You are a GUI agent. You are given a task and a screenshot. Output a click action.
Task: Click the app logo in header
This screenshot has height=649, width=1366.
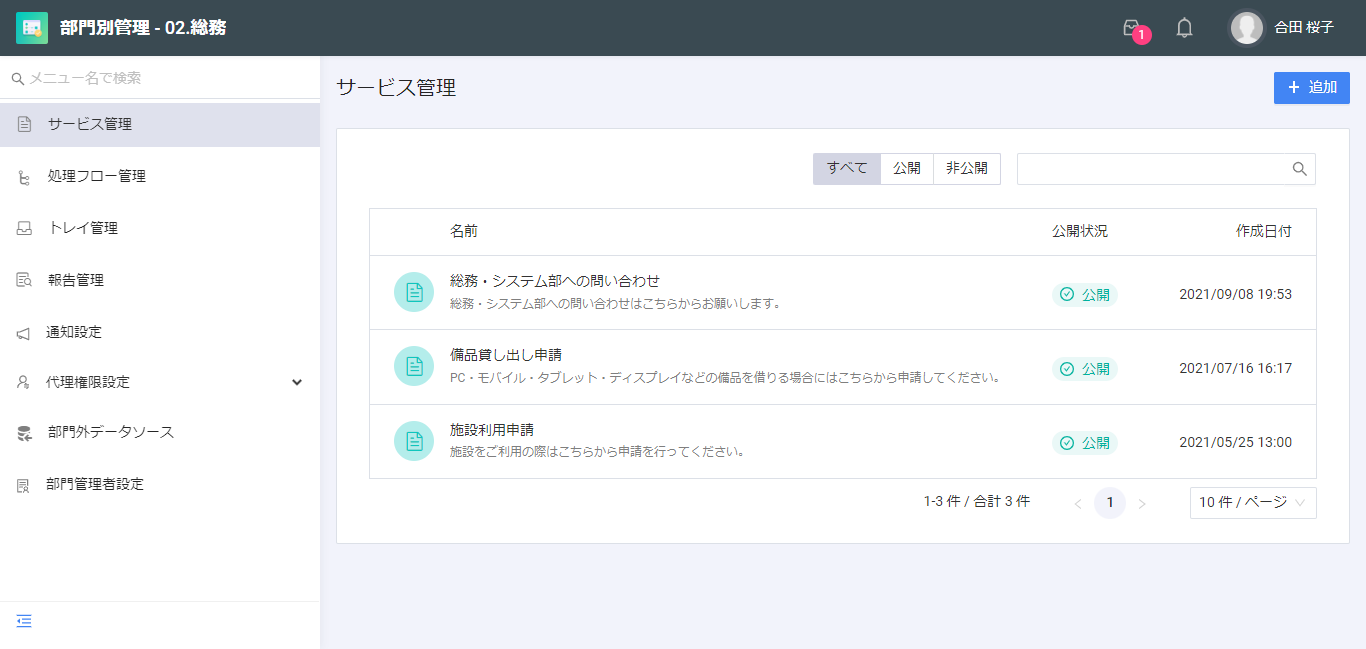click(x=32, y=28)
